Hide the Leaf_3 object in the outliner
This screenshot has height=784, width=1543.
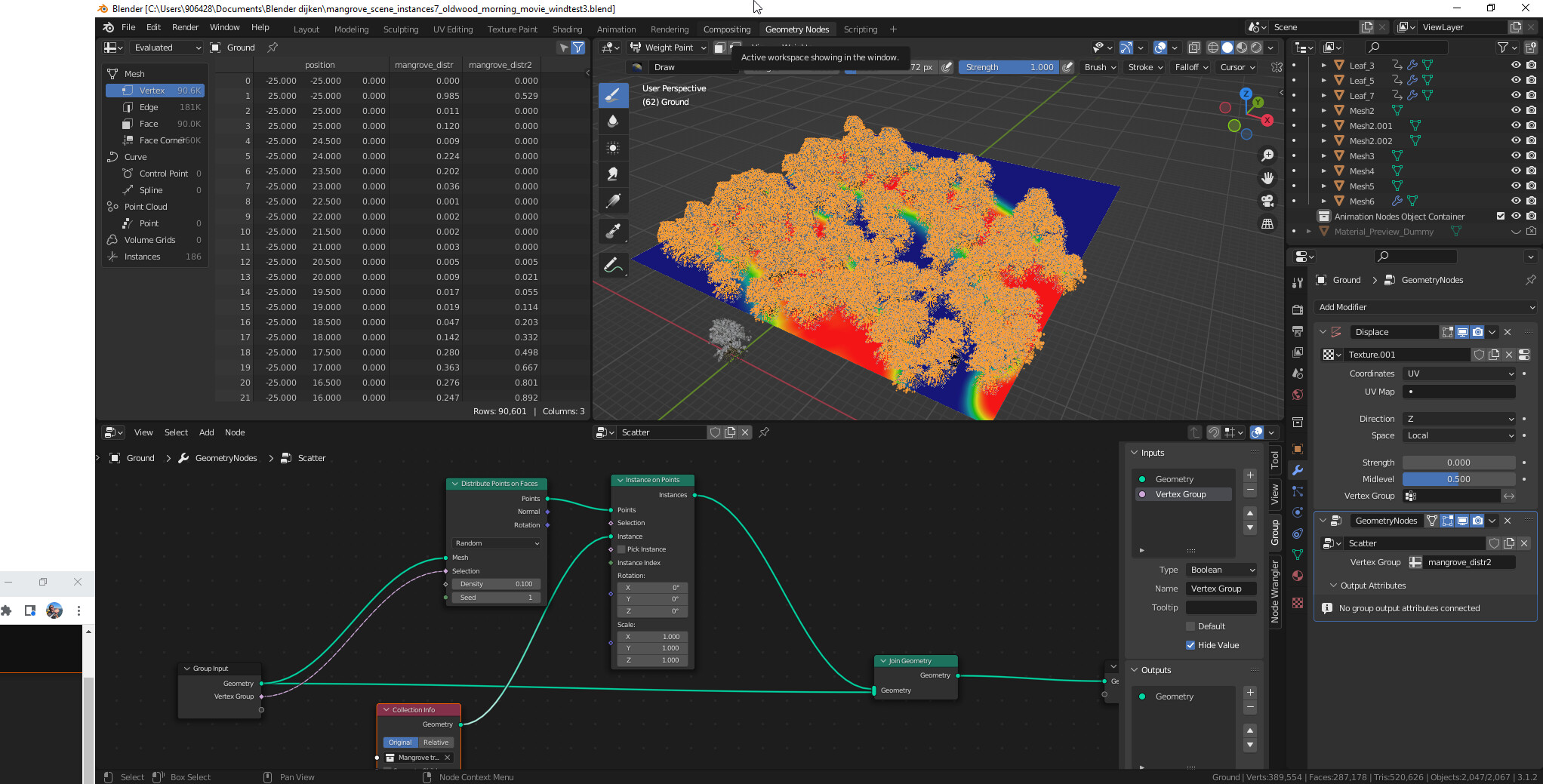(1516, 65)
